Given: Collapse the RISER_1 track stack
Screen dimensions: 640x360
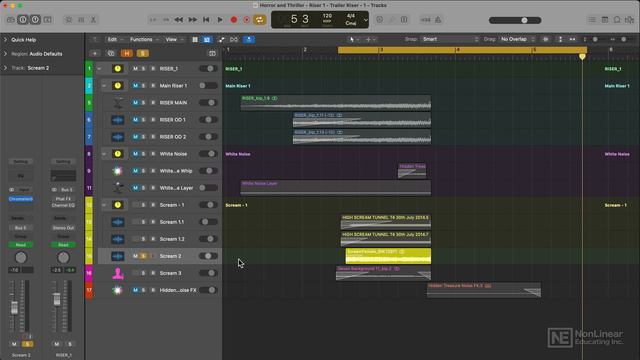Looking at the screenshot, I should [x=99, y=69].
